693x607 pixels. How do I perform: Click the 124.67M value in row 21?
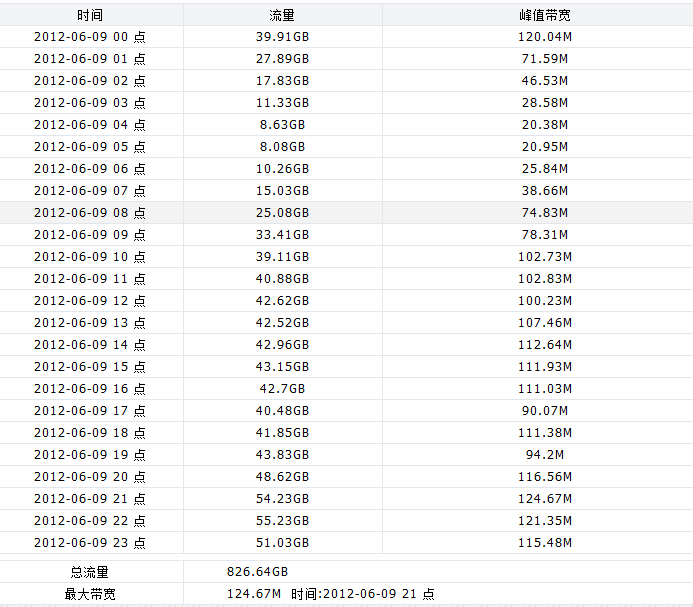click(545, 499)
